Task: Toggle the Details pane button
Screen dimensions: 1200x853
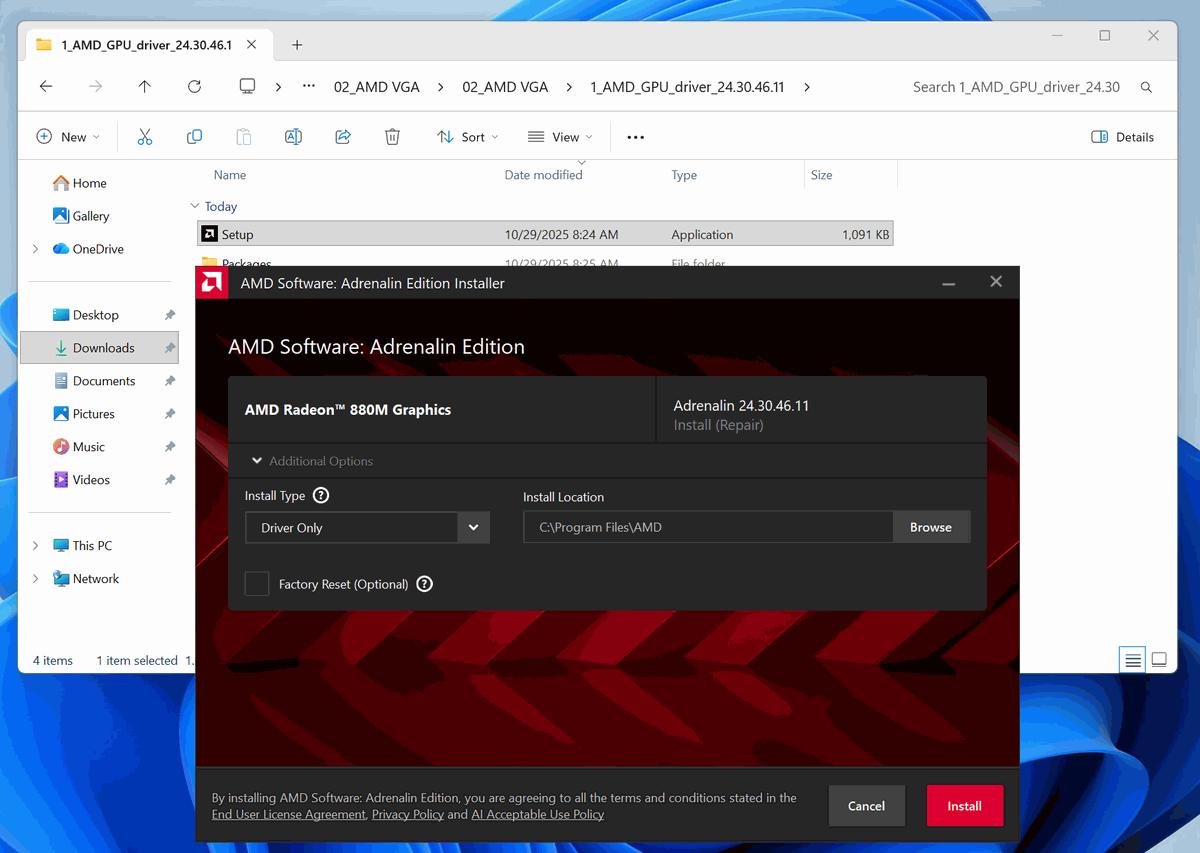Action: coord(1122,137)
